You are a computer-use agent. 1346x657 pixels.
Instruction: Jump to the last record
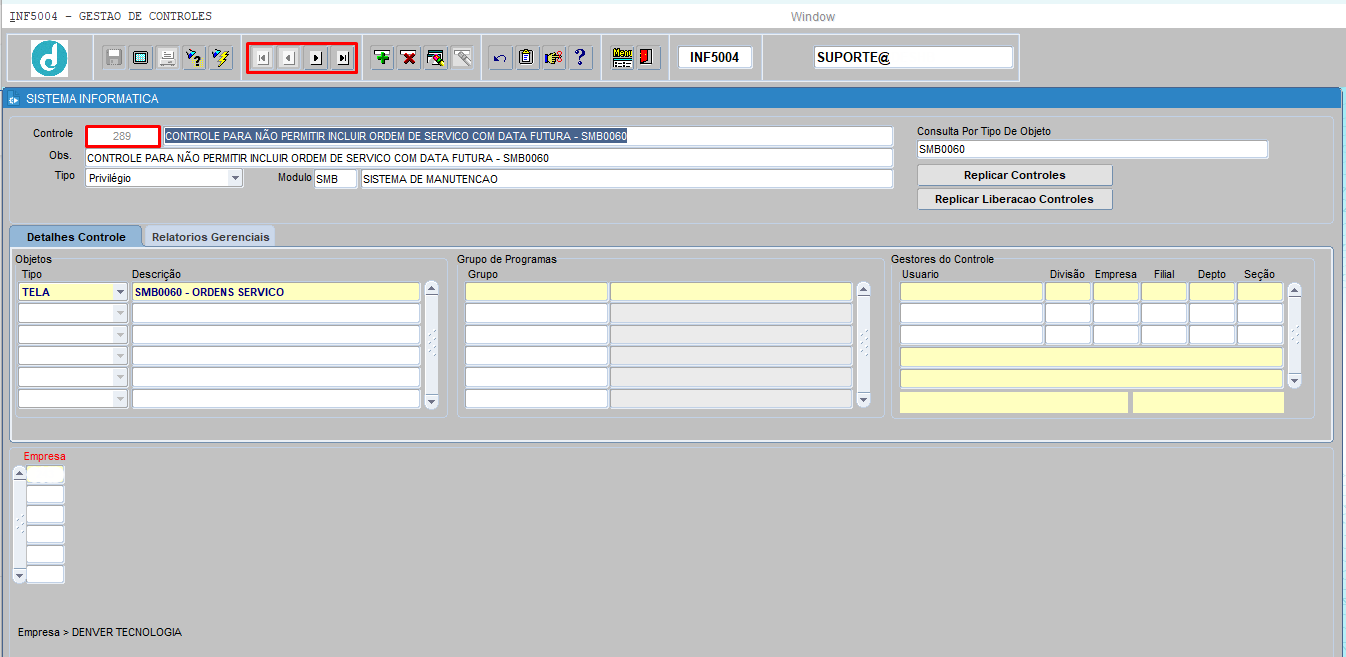[343, 58]
